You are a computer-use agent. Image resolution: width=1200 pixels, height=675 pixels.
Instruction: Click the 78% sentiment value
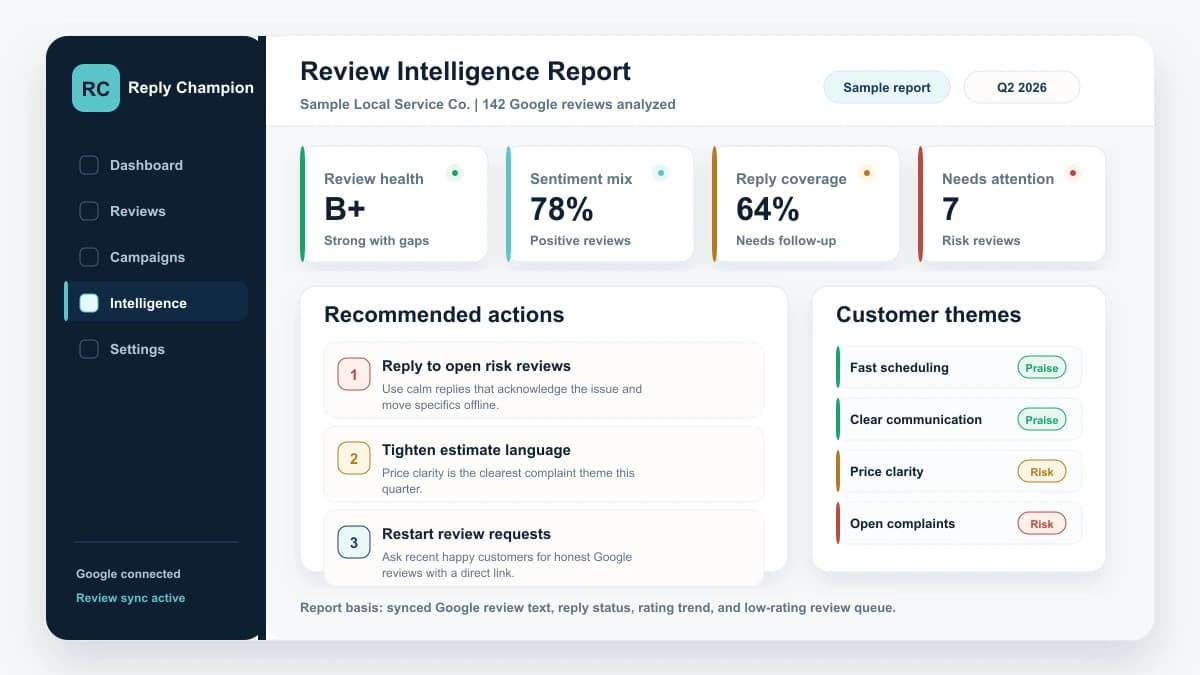click(x=562, y=209)
